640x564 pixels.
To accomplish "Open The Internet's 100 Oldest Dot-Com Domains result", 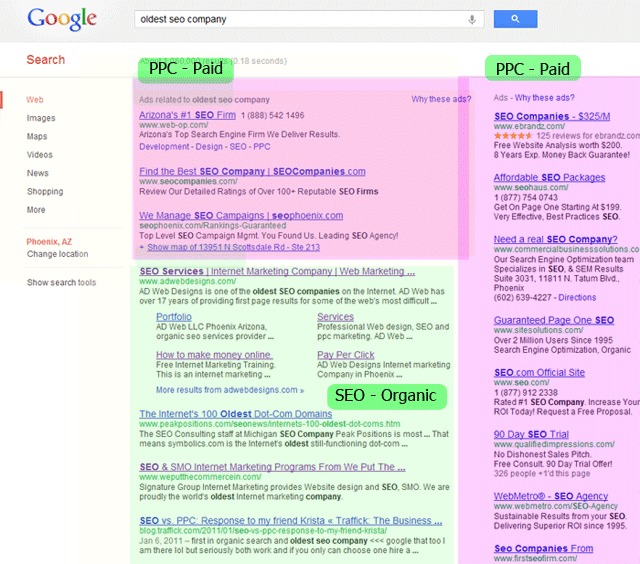I will click(x=236, y=414).
